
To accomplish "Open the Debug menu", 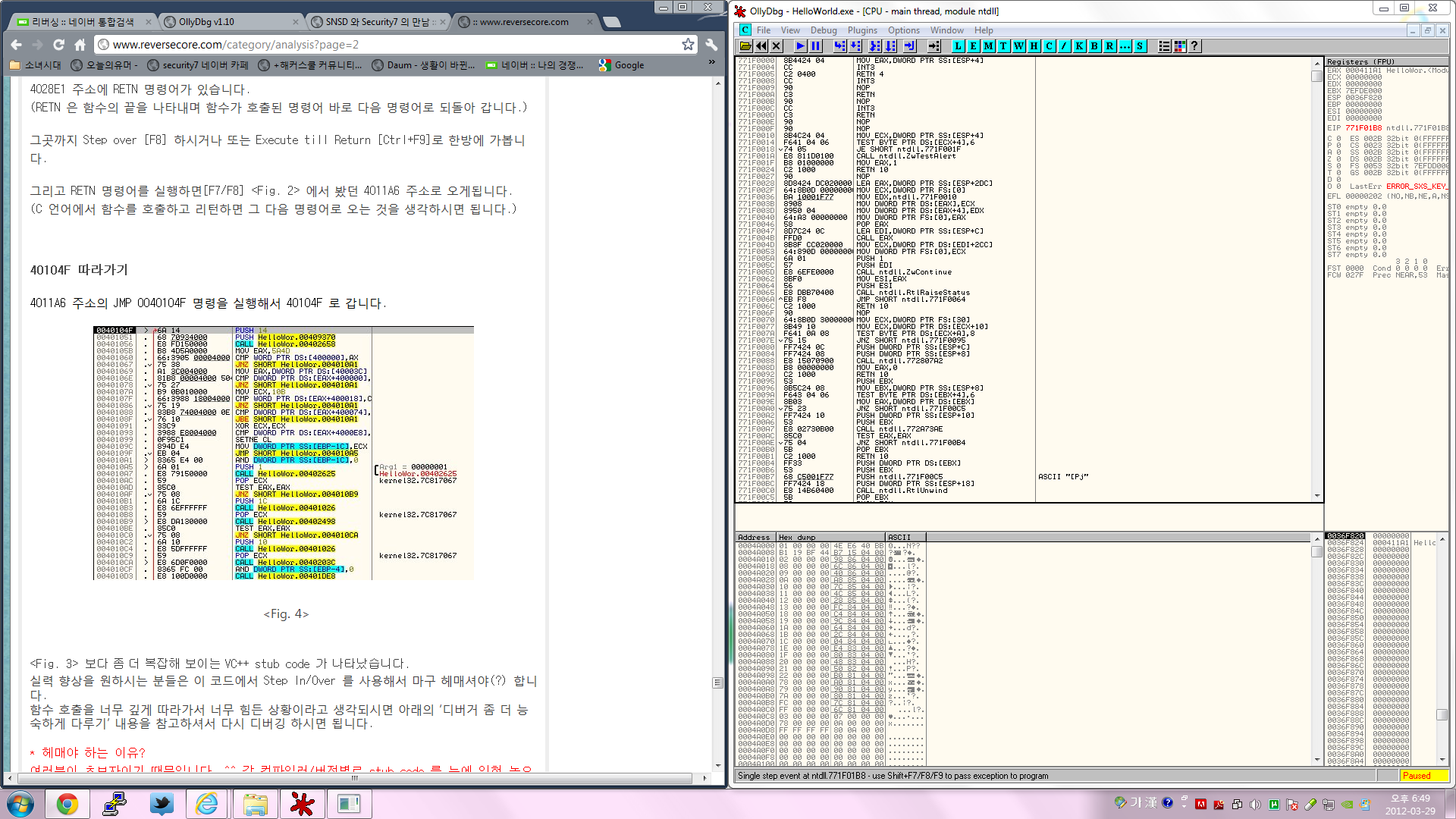I will (x=823, y=30).
